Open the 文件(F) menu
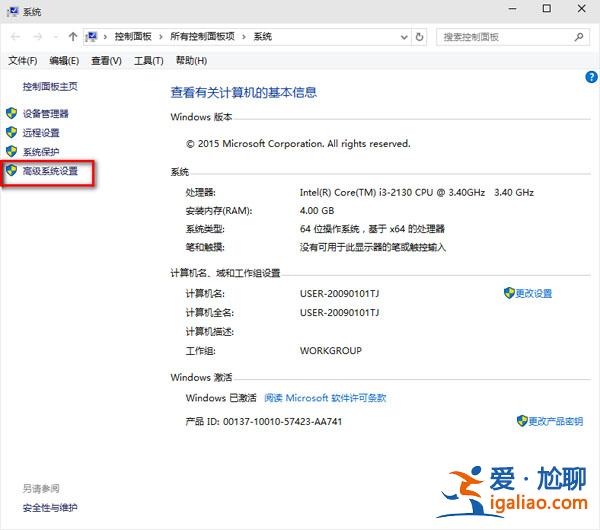 (23, 60)
